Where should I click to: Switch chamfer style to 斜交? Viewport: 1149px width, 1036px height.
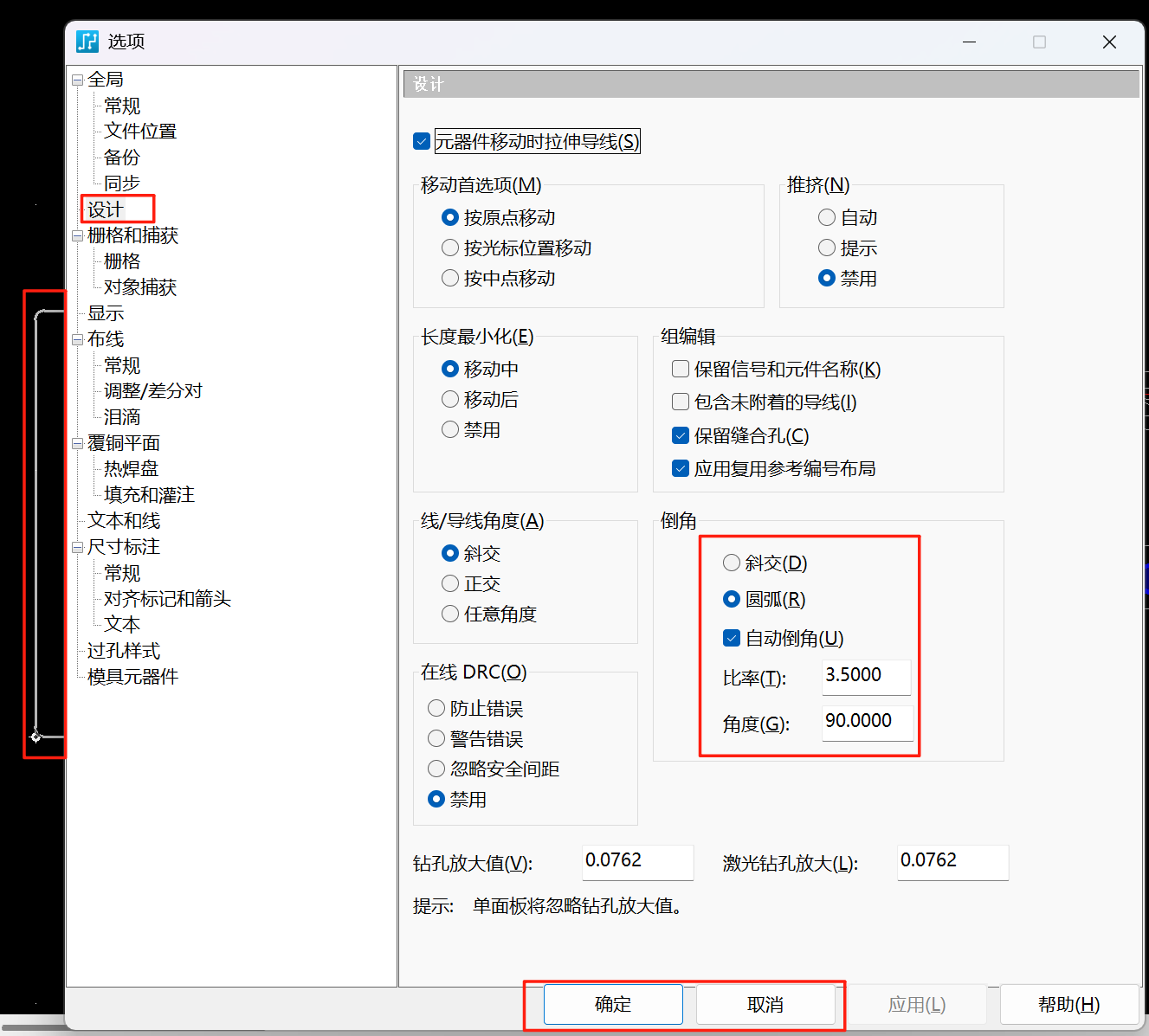click(731, 563)
